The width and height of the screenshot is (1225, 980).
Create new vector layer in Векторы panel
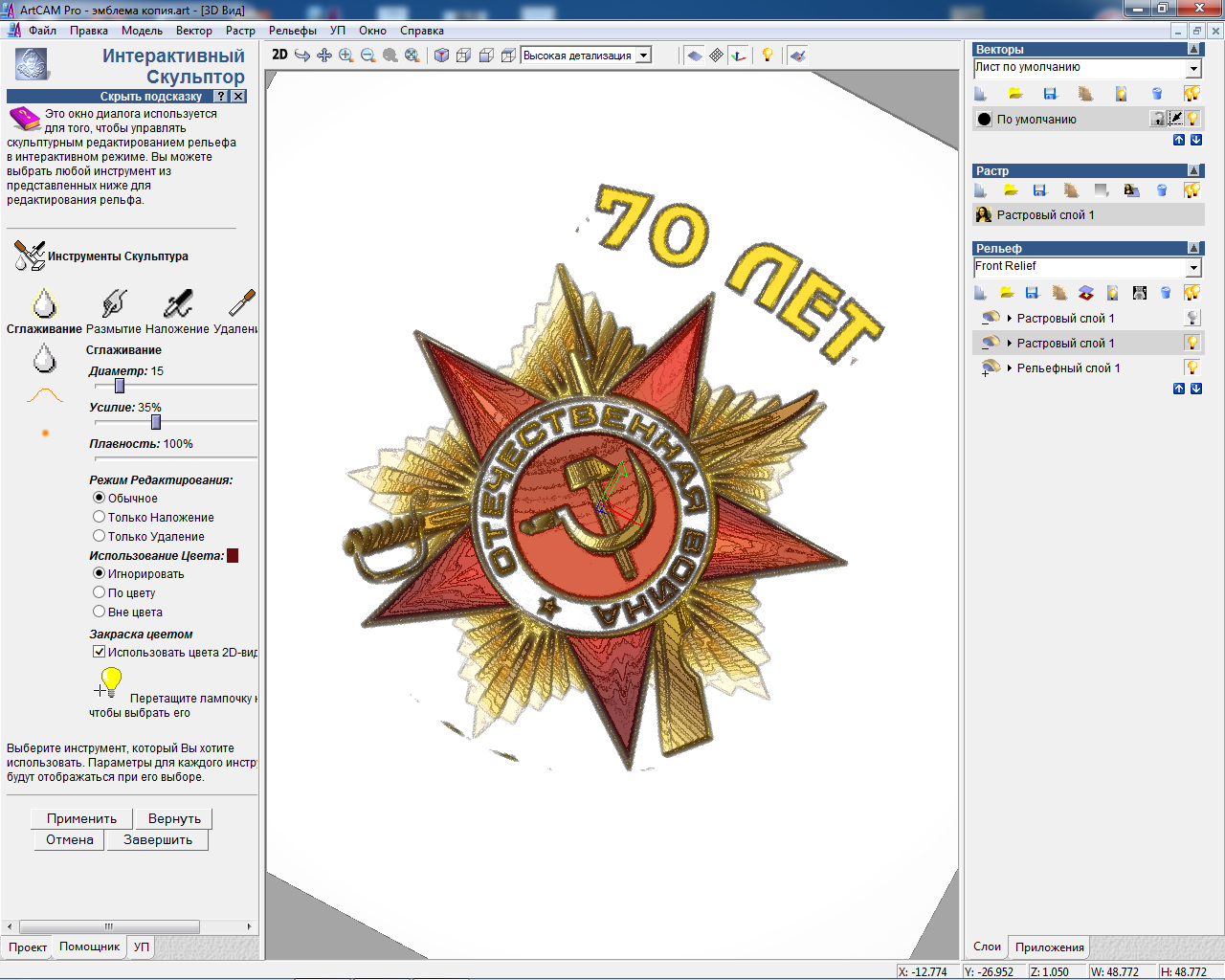pos(981,94)
